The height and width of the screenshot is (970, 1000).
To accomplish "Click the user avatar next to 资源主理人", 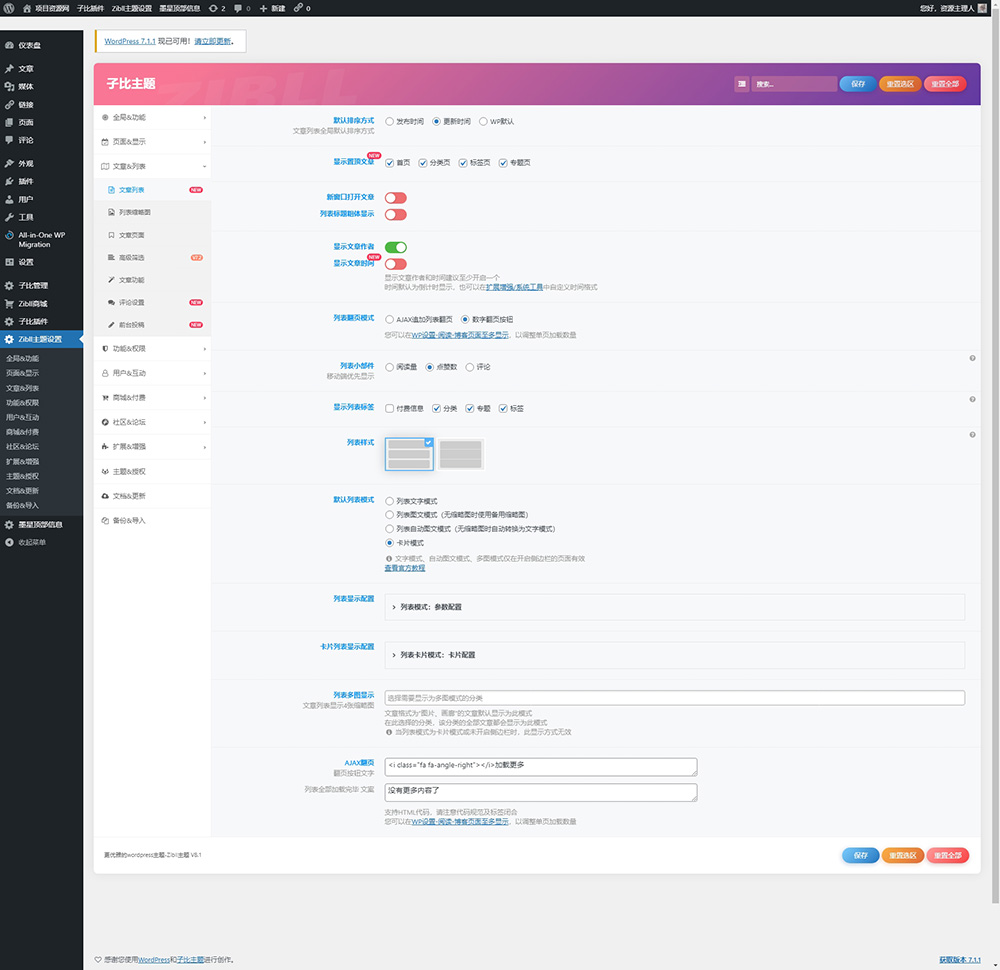I will tap(982, 8).
